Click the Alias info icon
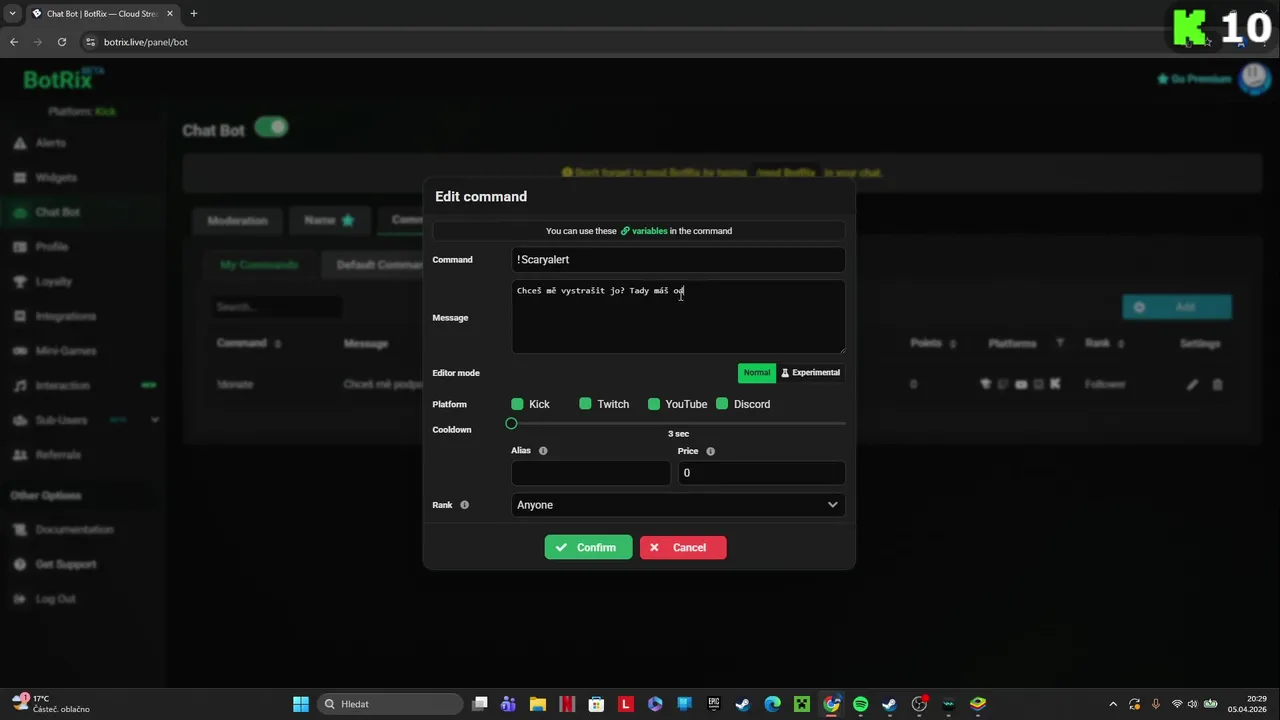 tap(543, 451)
